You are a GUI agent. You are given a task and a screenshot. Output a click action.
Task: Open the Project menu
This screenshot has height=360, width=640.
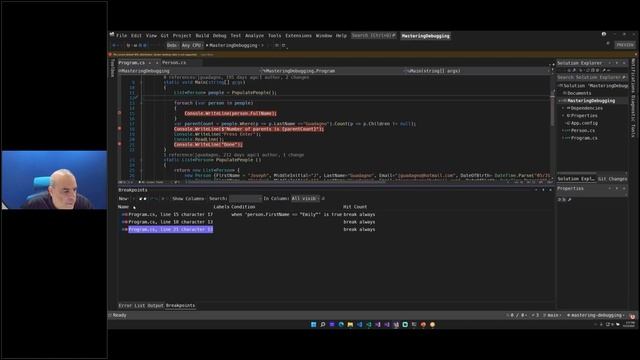(x=182, y=36)
